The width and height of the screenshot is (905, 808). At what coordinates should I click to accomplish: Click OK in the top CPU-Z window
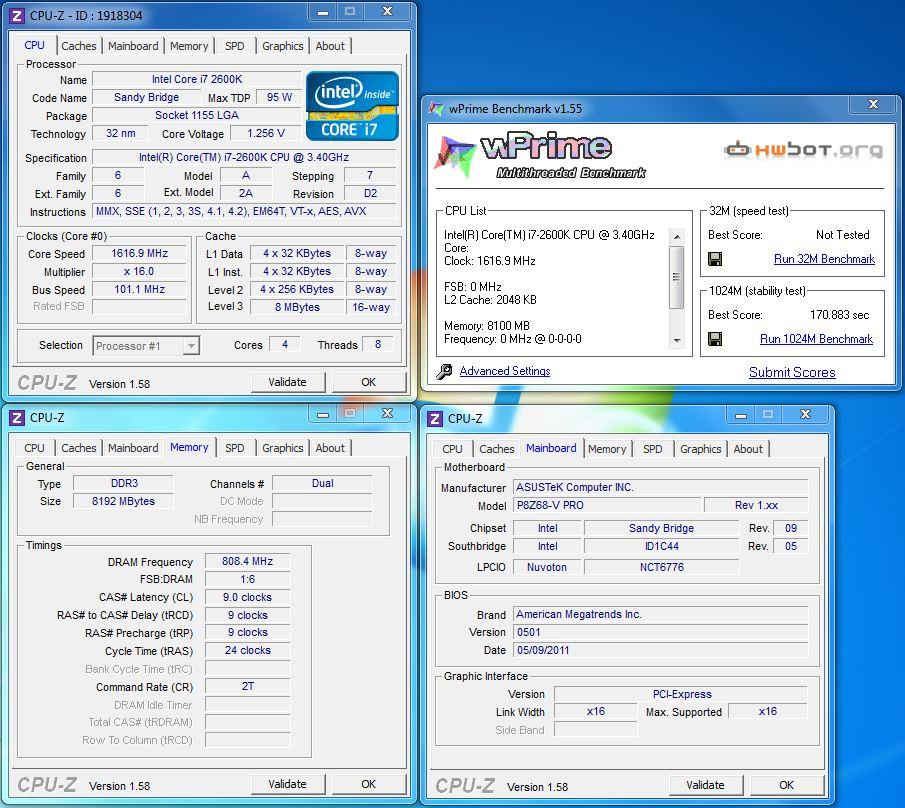[368, 382]
